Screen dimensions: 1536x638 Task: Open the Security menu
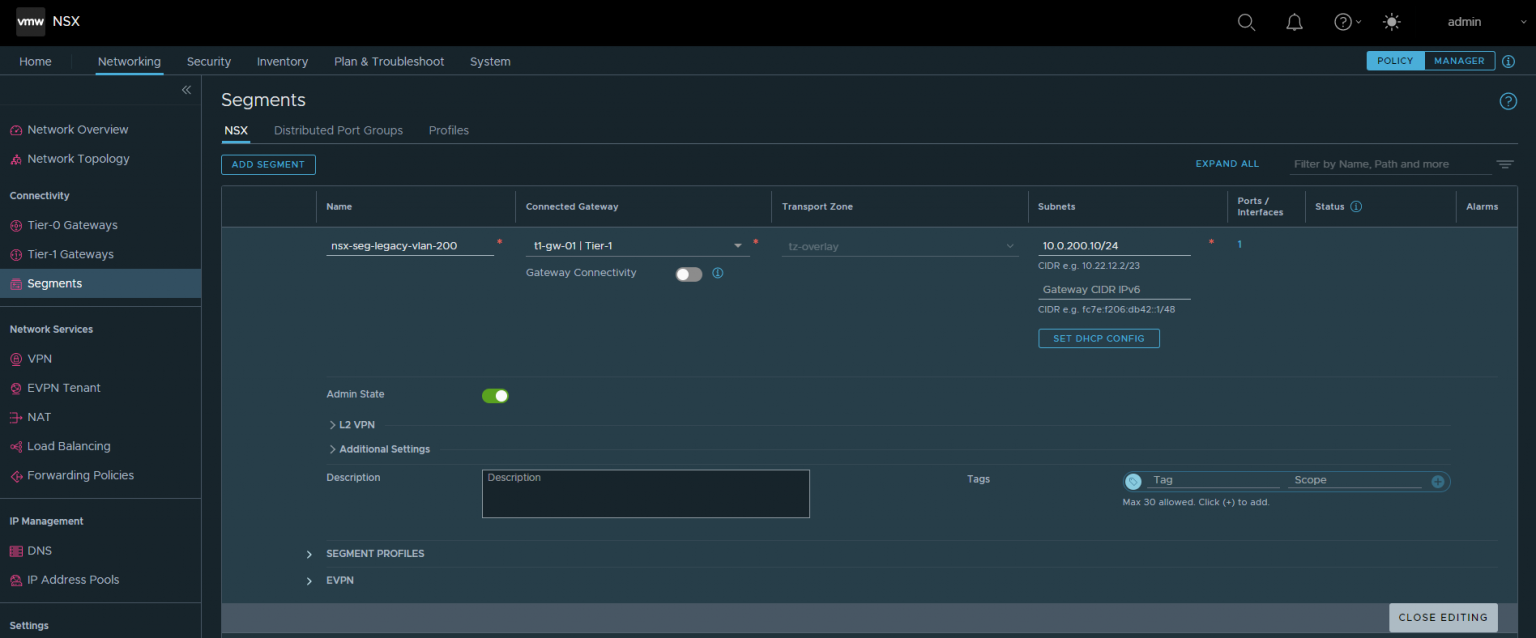click(x=208, y=61)
